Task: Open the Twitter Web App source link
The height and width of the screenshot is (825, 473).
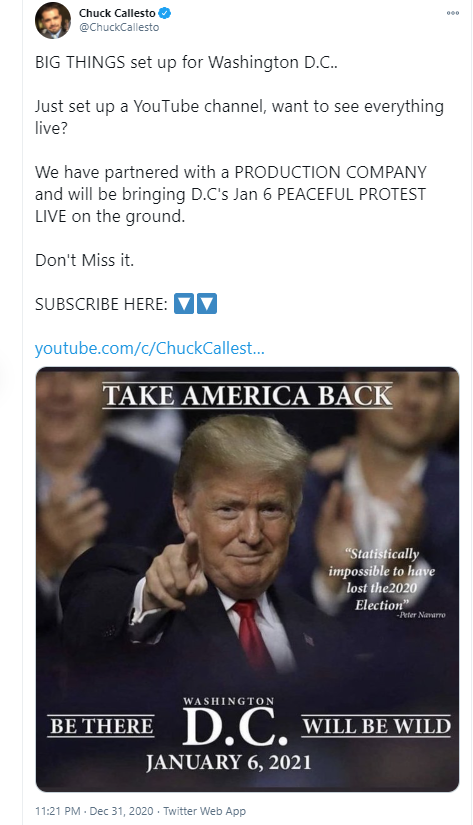Action: coord(204,811)
